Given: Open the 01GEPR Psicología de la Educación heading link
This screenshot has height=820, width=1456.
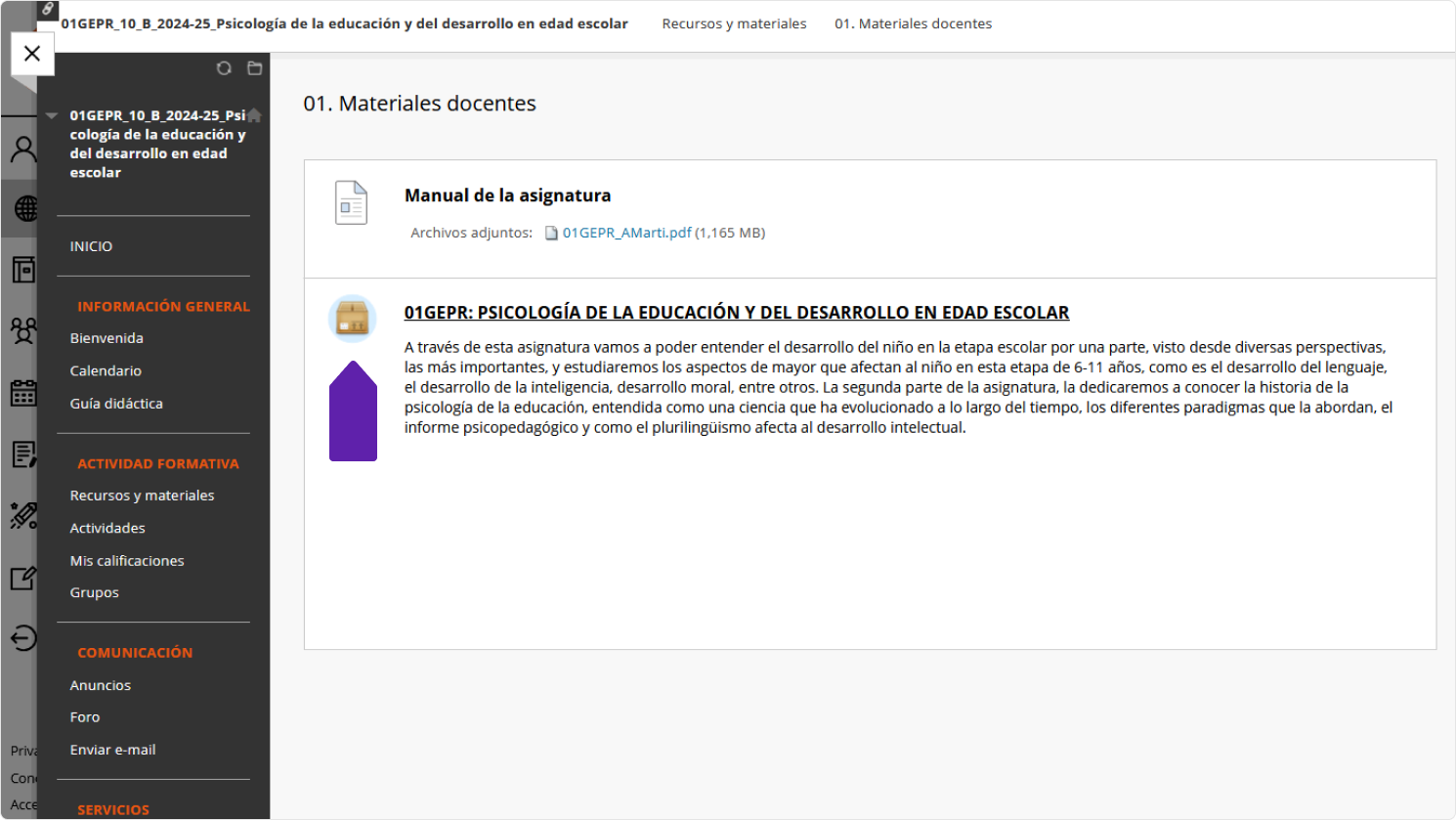Looking at the screenshot, I should [x=736, y=313].
